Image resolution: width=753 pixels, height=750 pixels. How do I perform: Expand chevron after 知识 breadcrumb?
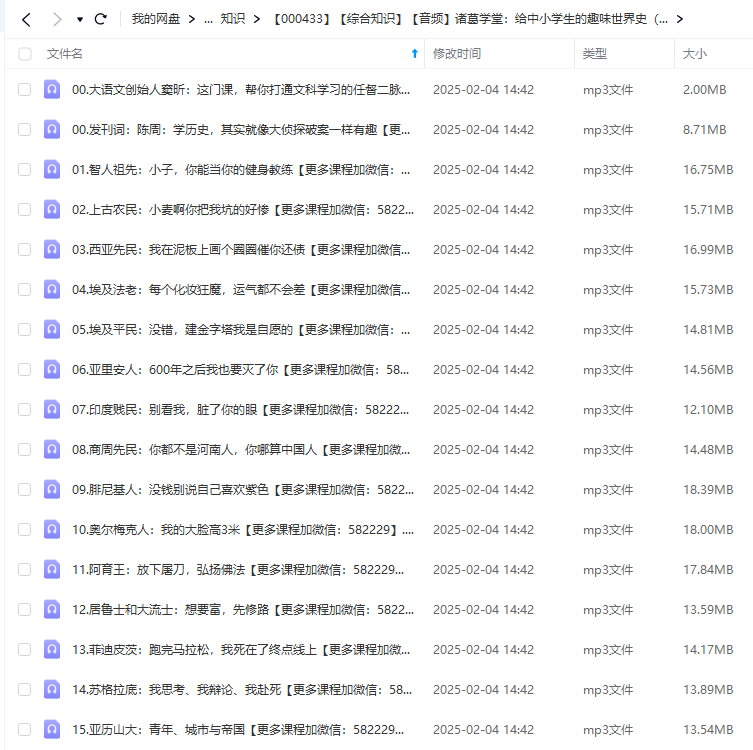[257, 19]
